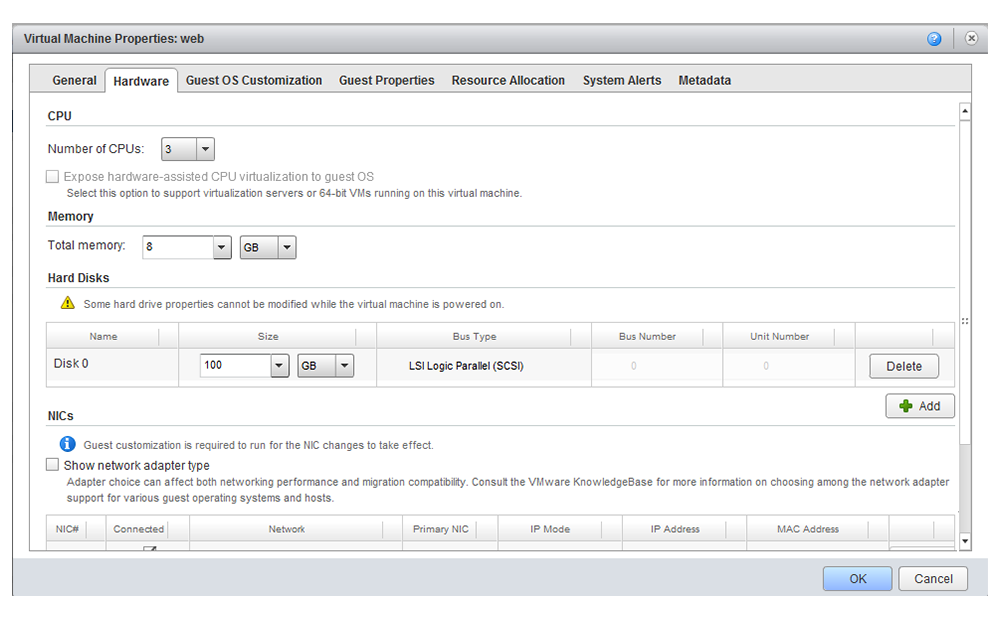
Task: Open the Number of CPUs dropdown
Action: tap(205, 149)
